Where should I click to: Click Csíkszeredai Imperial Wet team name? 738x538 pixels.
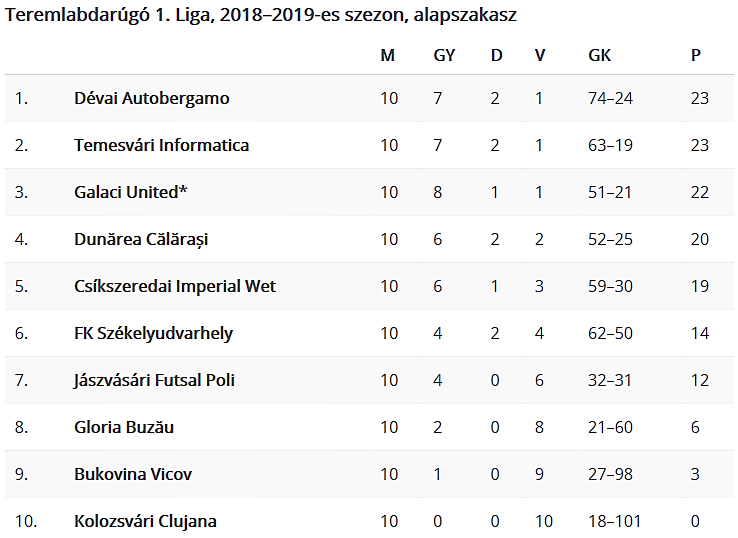(x=175, y=287)
